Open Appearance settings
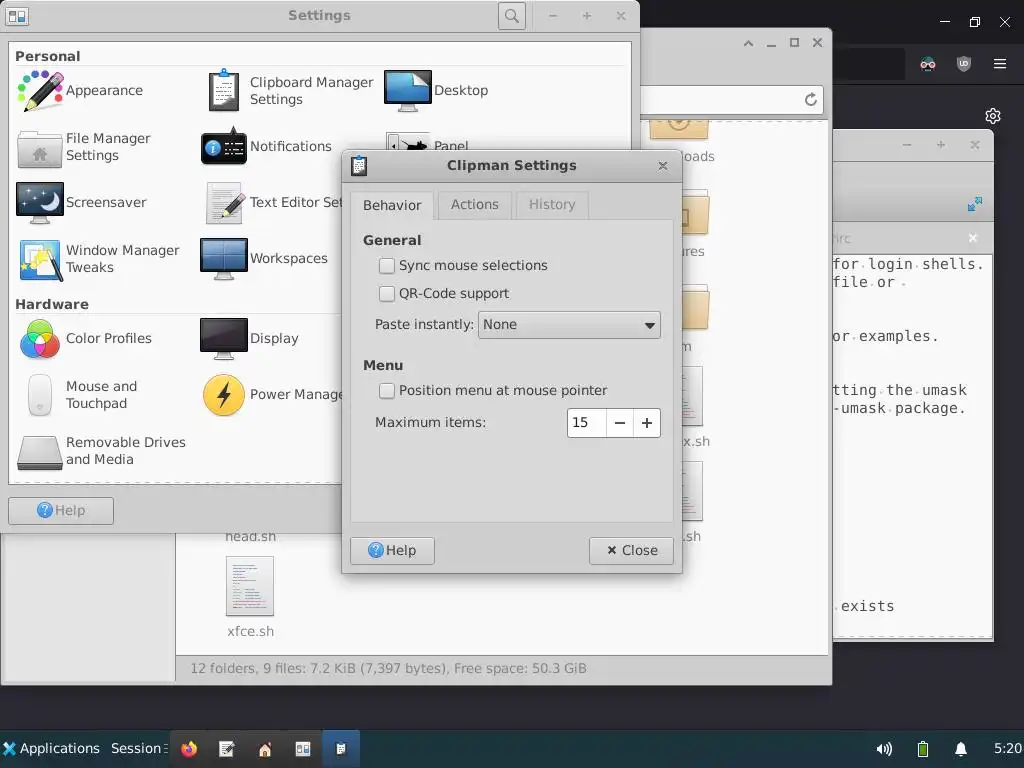Viewport: 1024px width, 768px height. coord(80,91)
